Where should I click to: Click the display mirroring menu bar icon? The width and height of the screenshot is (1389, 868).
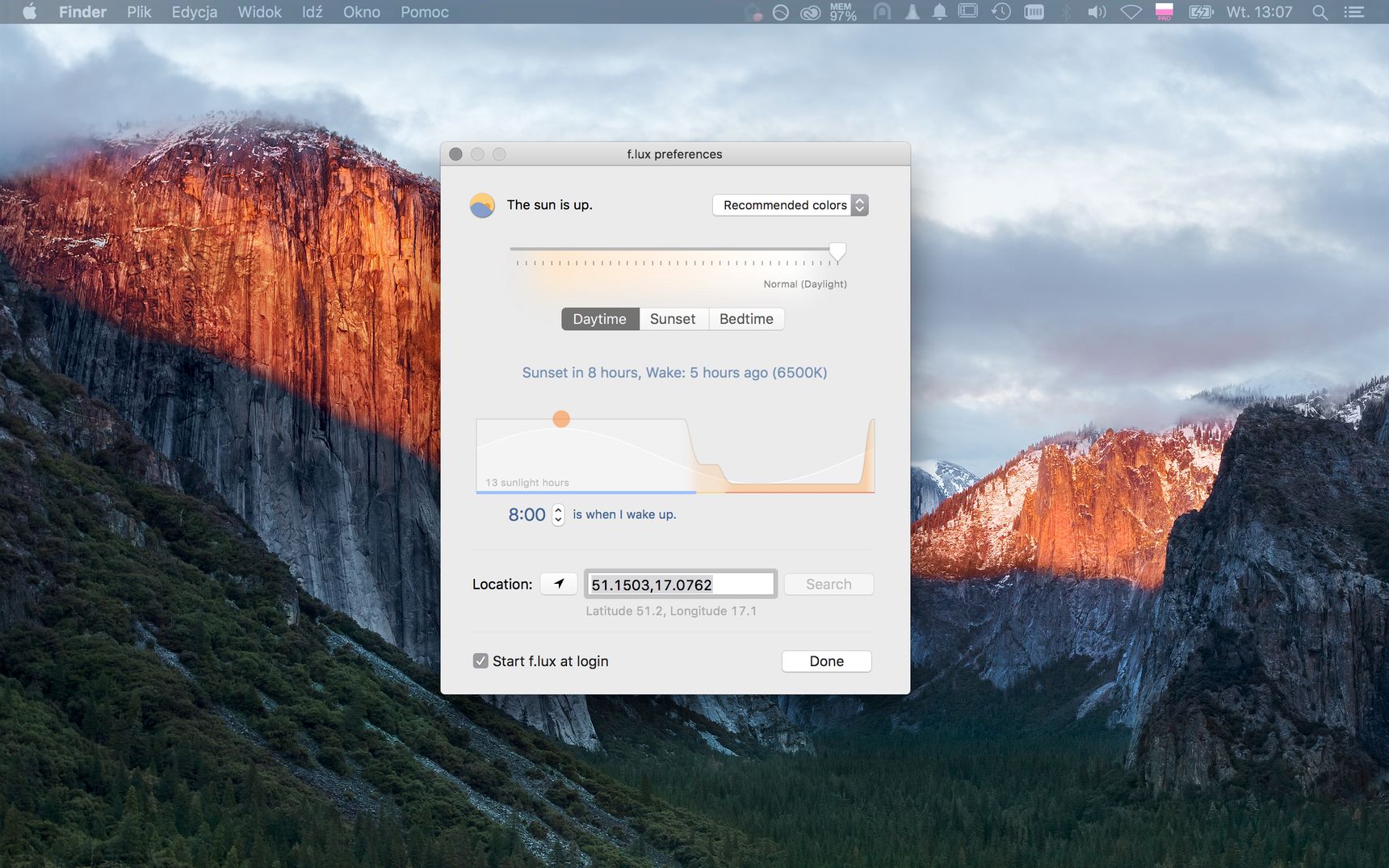coord(967,11)
